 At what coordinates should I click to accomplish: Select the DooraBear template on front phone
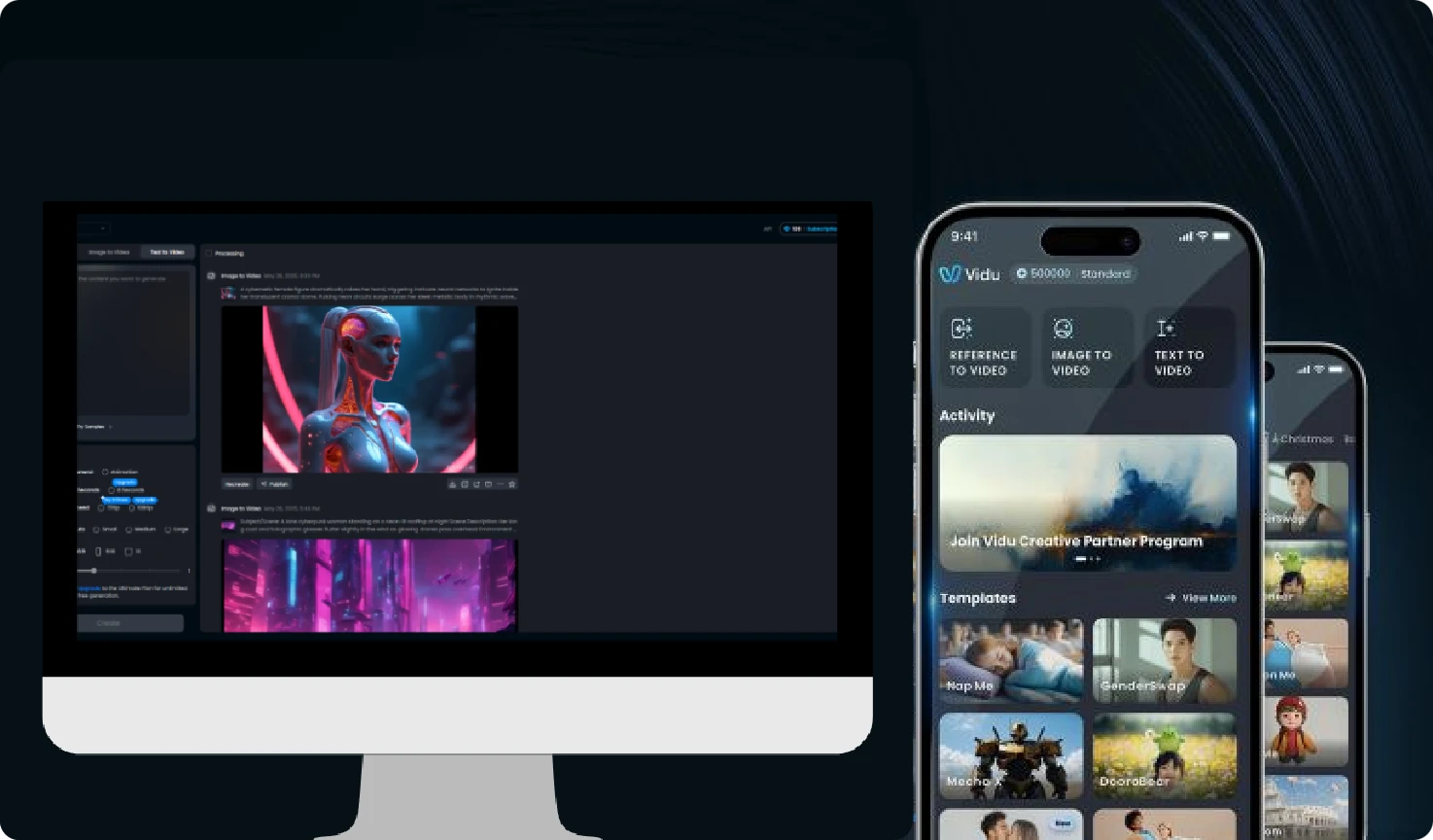coord(1165,755)
